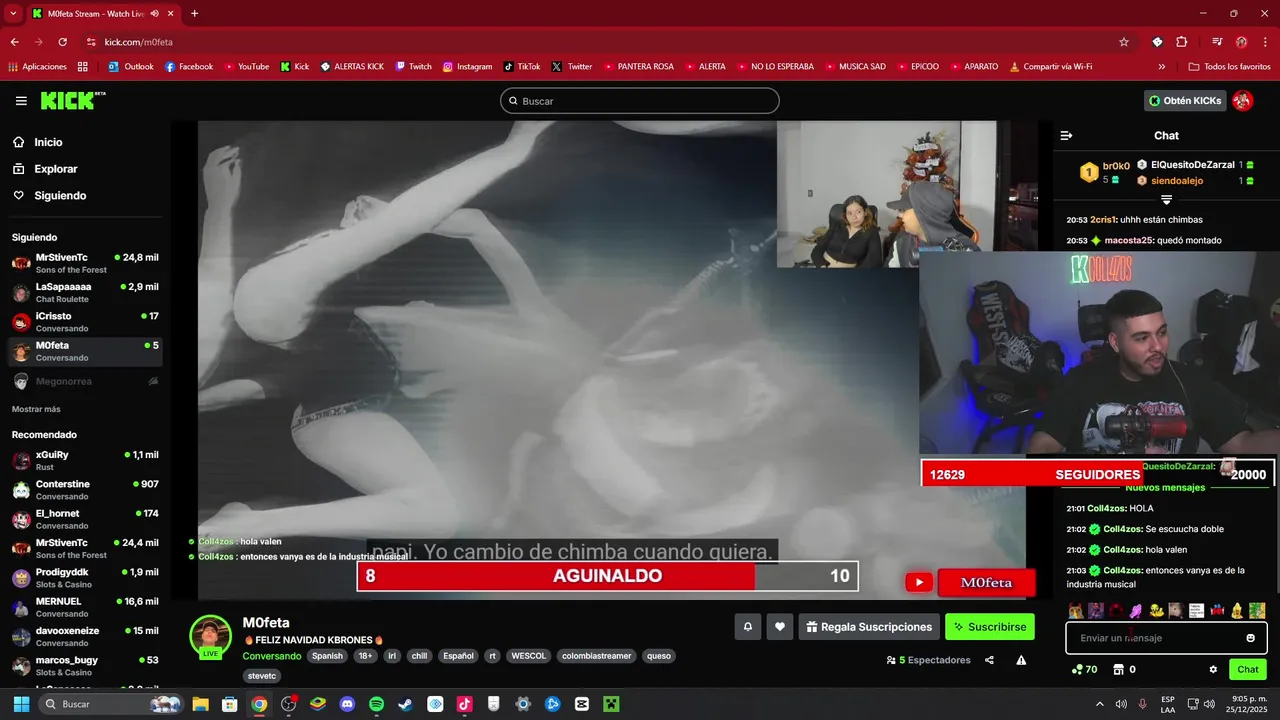The width and height of the screenshot is (1280, 720).
Task: Open a new browser tab
Action: [194, 14]
